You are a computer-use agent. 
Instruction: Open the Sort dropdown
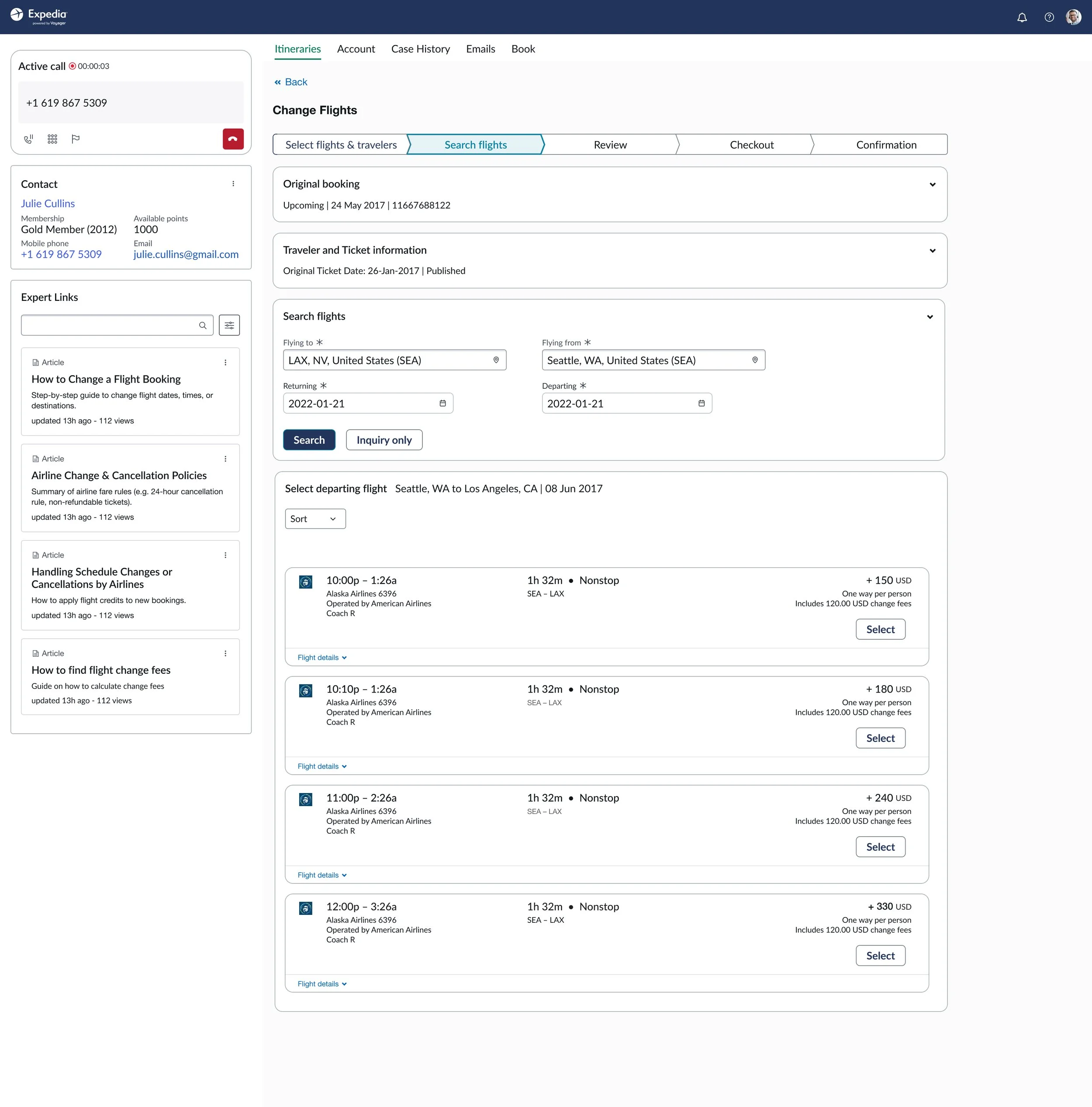[x=314, y=518]
